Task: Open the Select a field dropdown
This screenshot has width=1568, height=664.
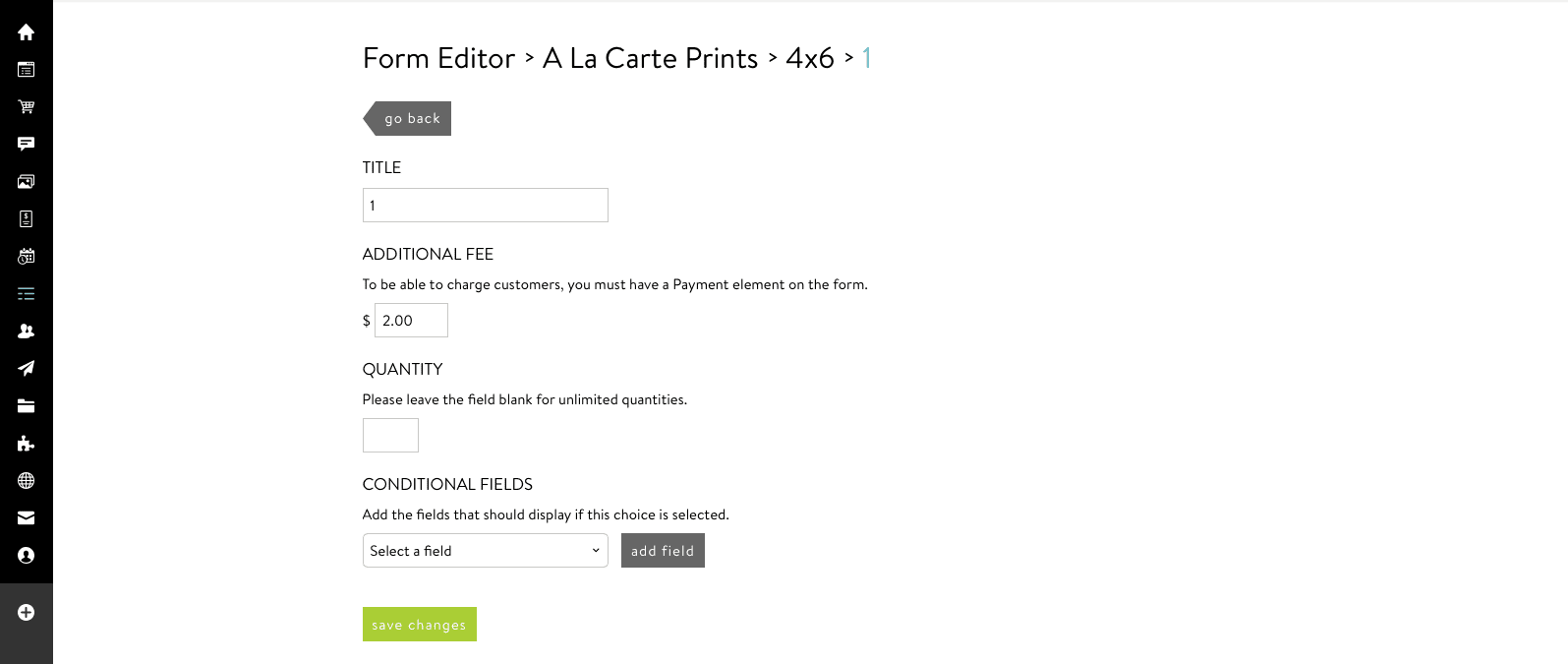Action: point(485,550)
